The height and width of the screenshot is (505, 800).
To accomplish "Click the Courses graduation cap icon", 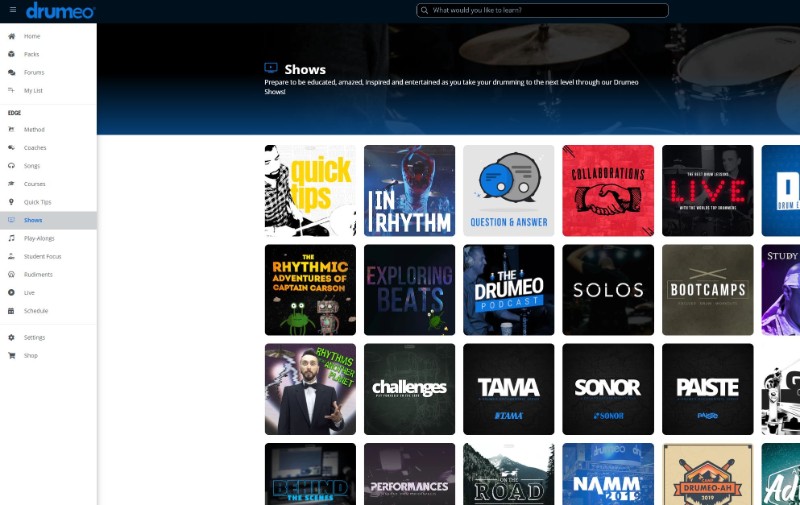I will coord(11,184).
